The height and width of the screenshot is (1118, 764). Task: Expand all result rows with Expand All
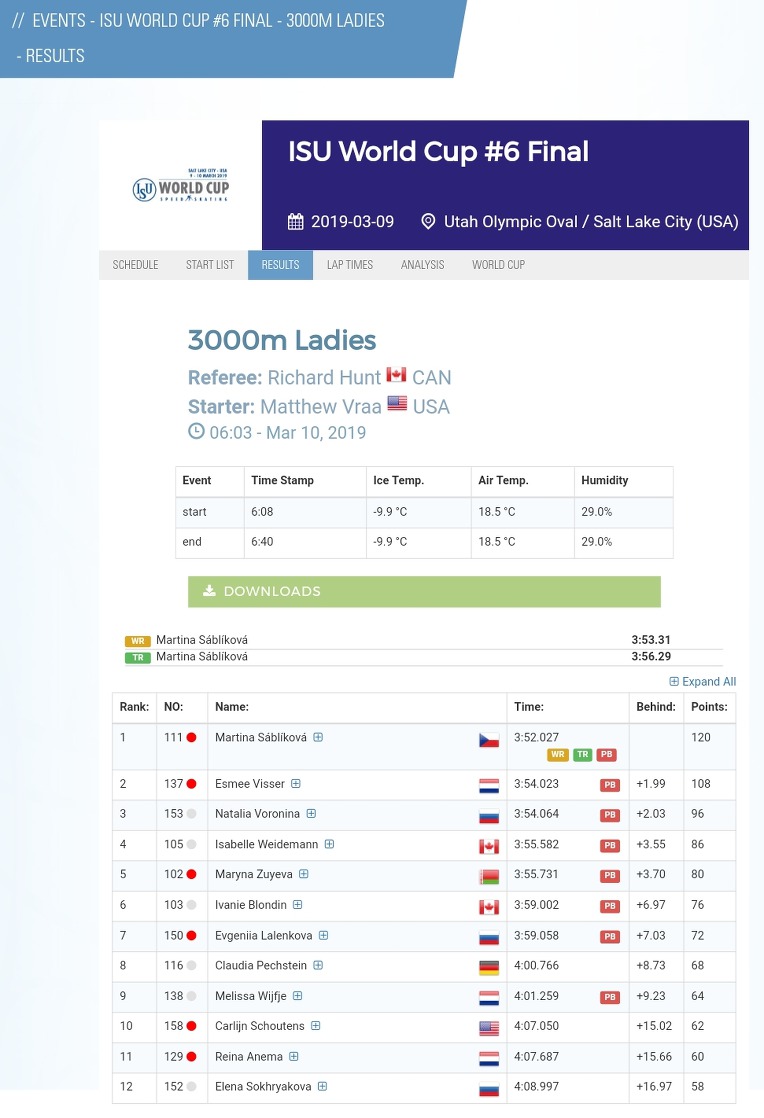tap(703, 682)
